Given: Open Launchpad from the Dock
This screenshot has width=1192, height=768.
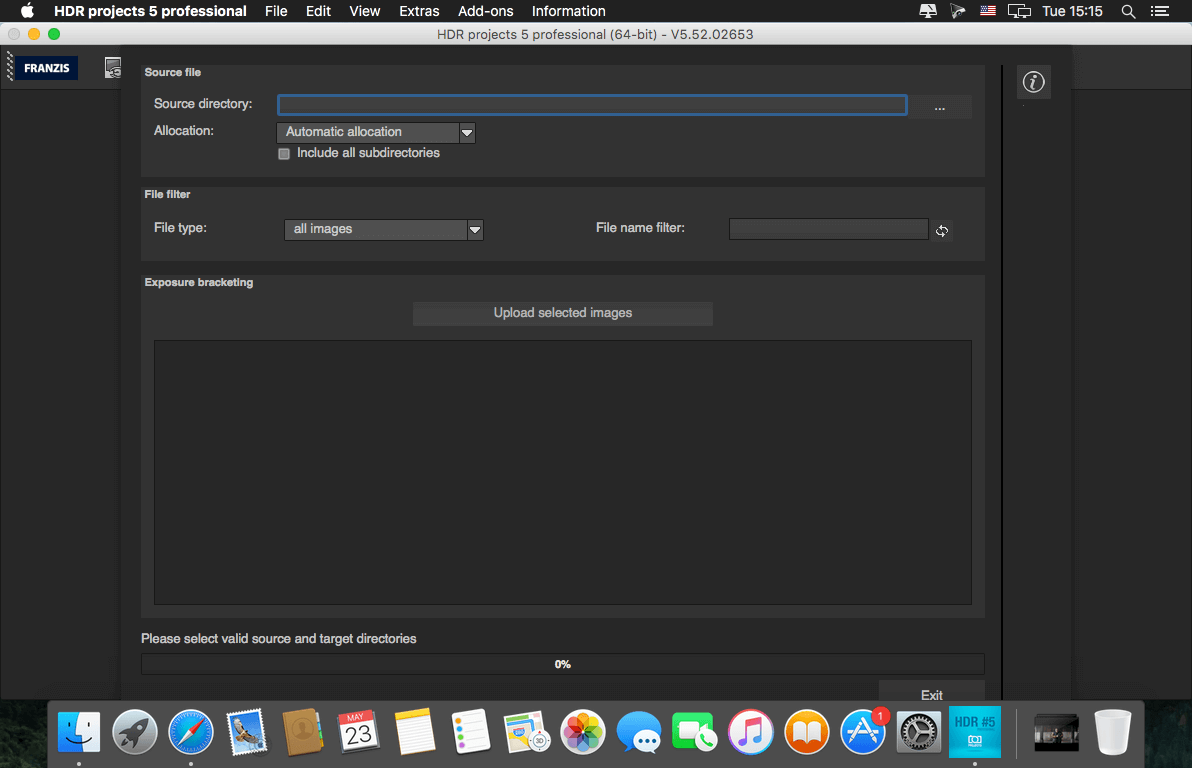Looking at the screenshot, I should click(135, 732).
